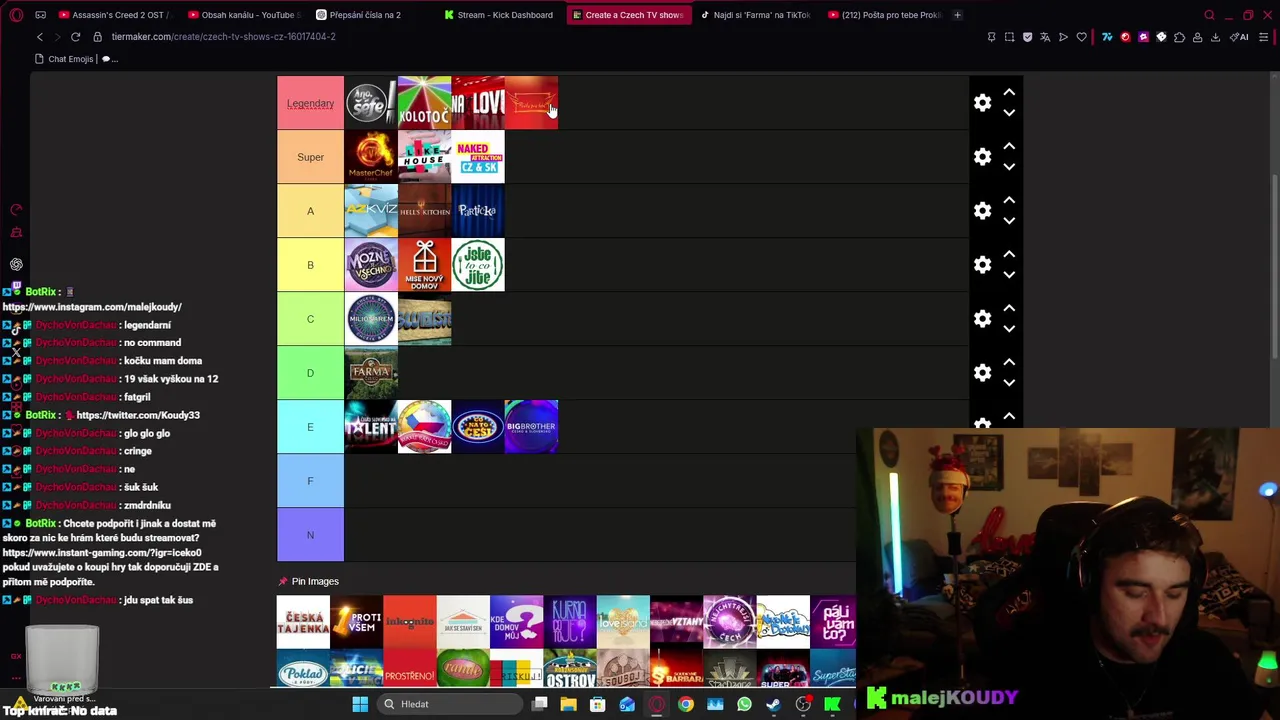This screenshot has width=1280, height=720.
Task: Click the Naked Attraction image
Action: 478,157
